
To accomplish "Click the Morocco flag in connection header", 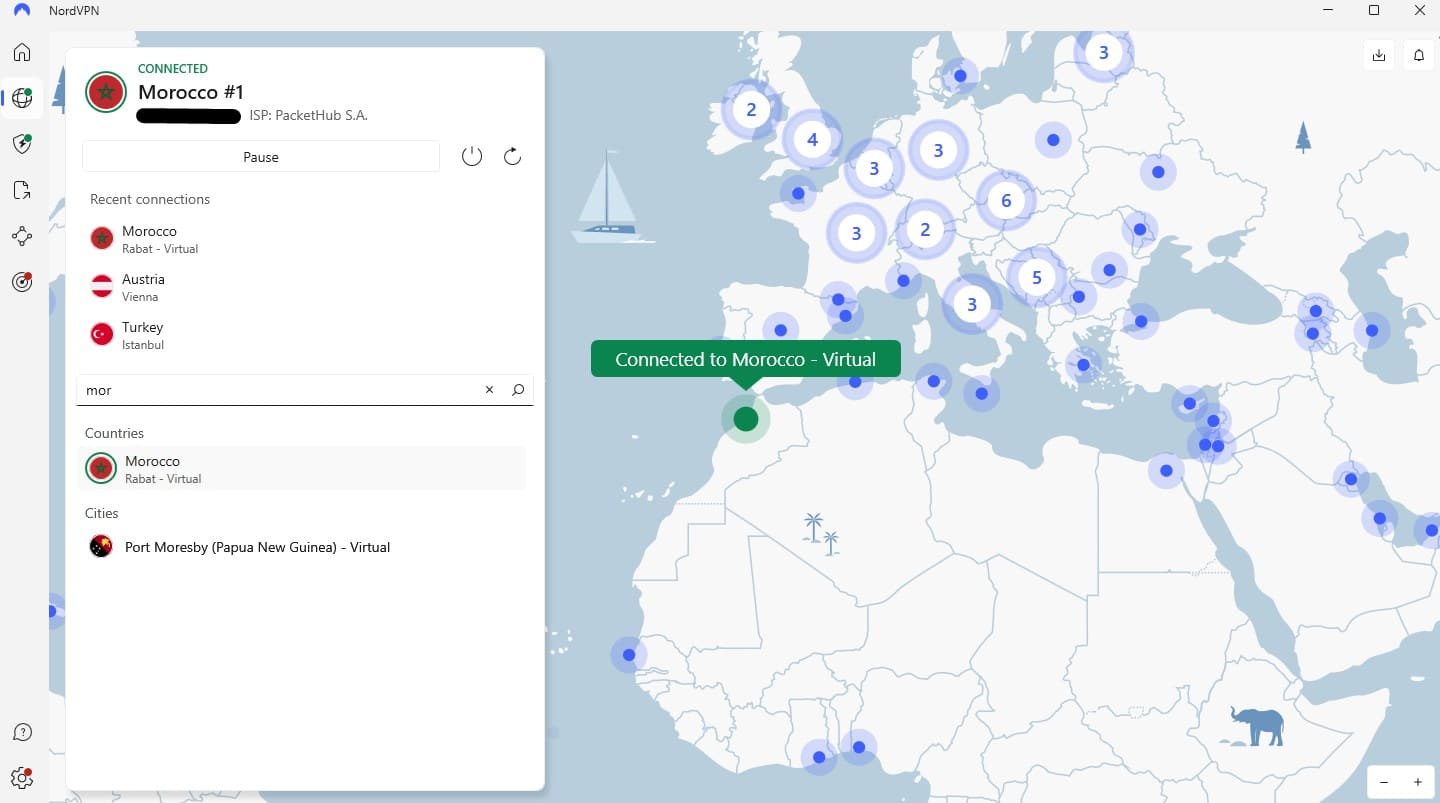I will (x=105, y=92).
